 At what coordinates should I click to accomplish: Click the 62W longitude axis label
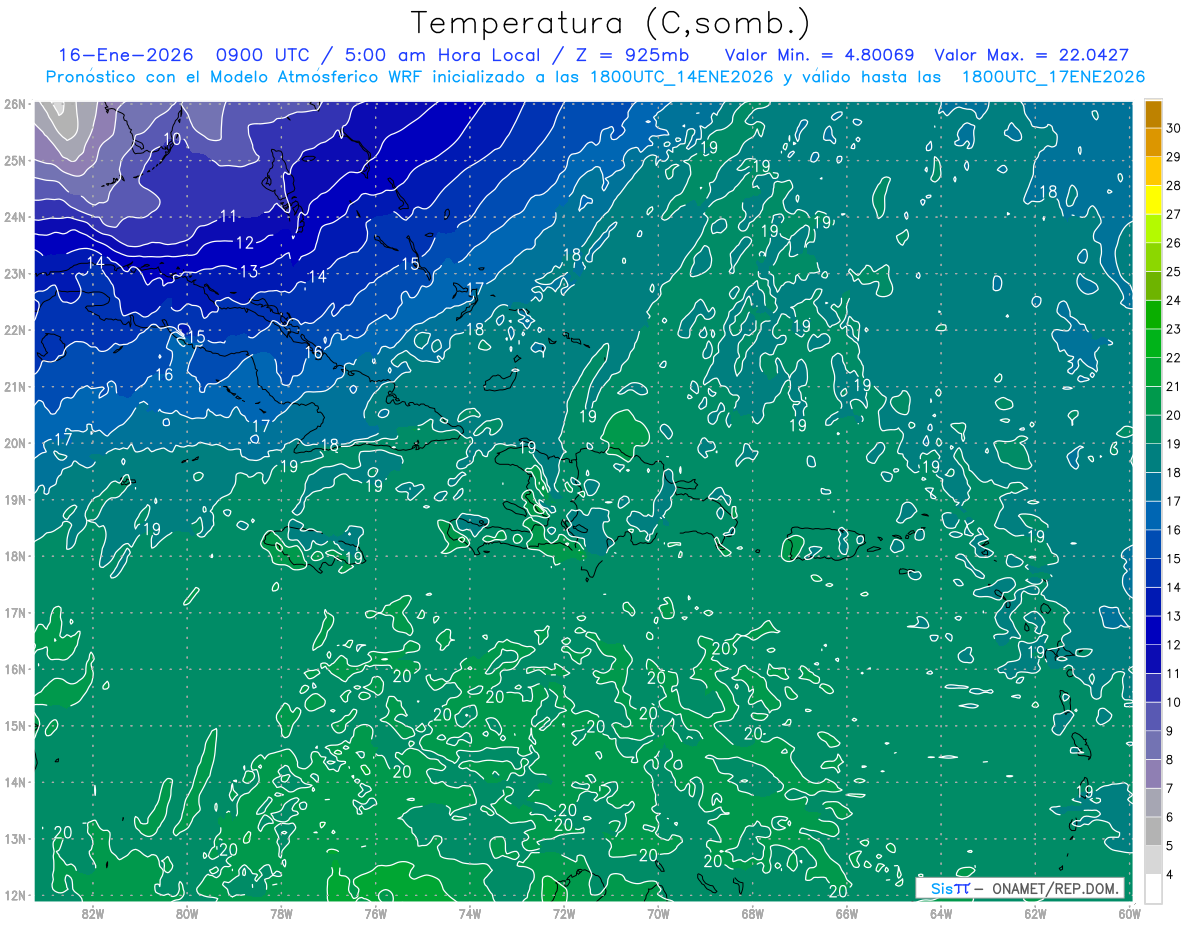[x=1035, y=914]
